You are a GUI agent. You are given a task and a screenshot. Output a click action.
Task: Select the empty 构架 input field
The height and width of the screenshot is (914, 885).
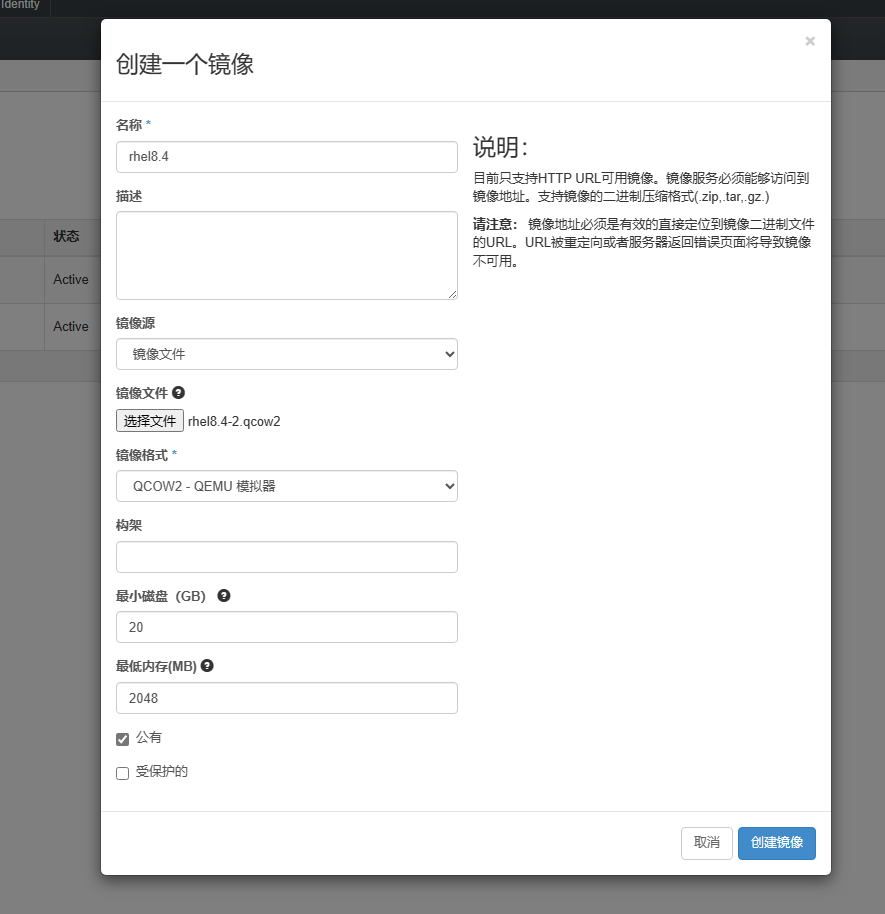pyautogui.click(x=286, y=557)
